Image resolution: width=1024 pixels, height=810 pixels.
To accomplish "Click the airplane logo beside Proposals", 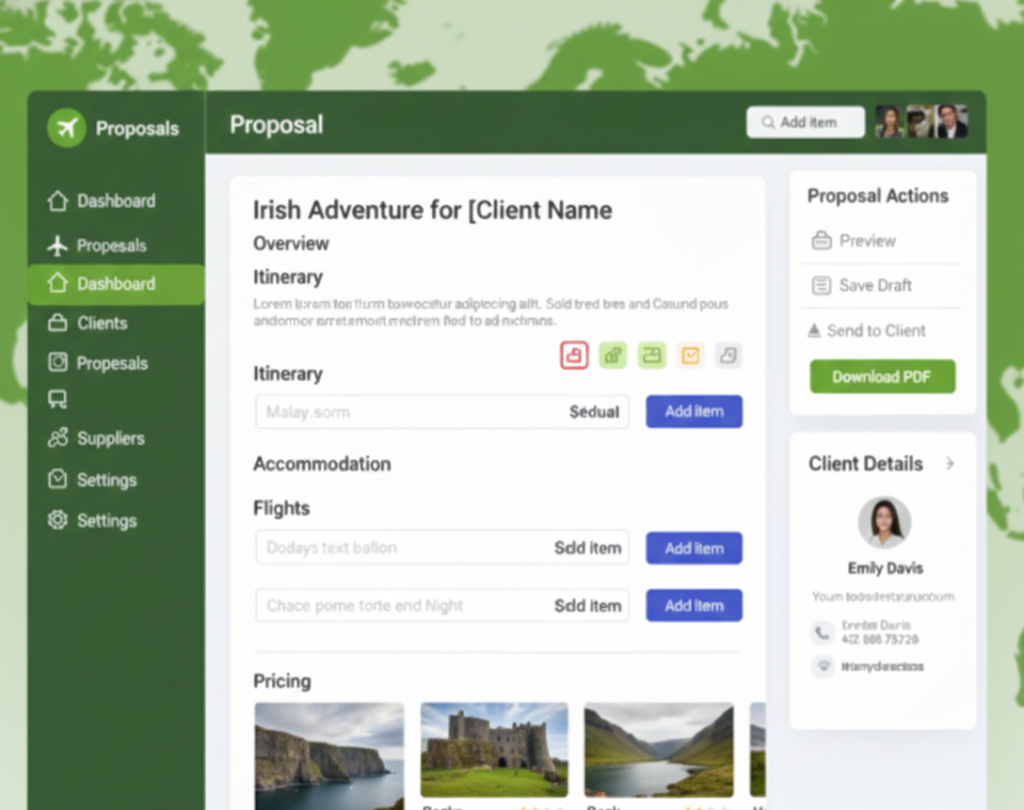I will 67,128.
